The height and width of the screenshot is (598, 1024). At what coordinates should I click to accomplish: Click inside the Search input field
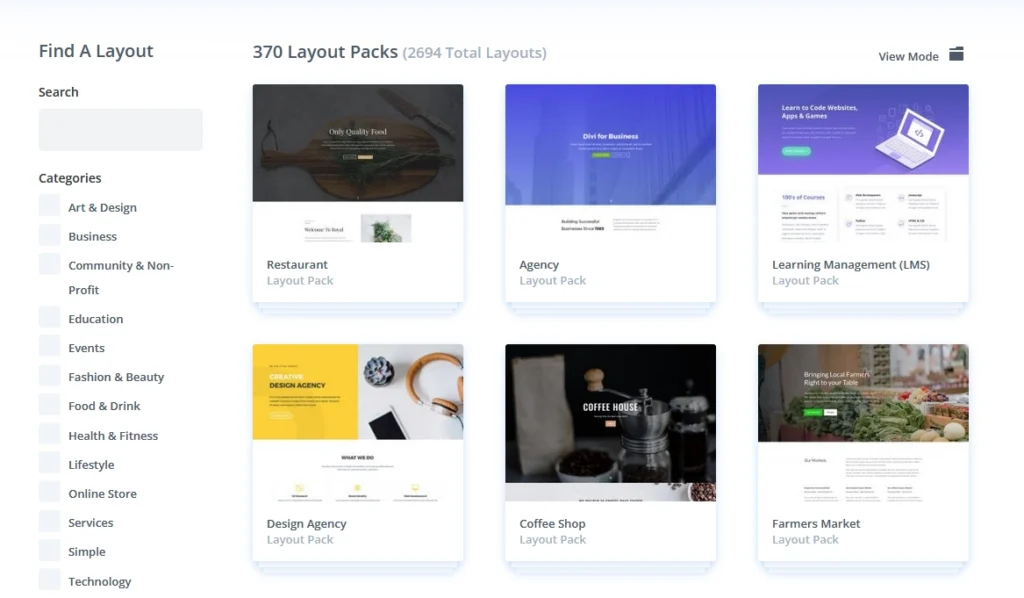pos(120,129)
